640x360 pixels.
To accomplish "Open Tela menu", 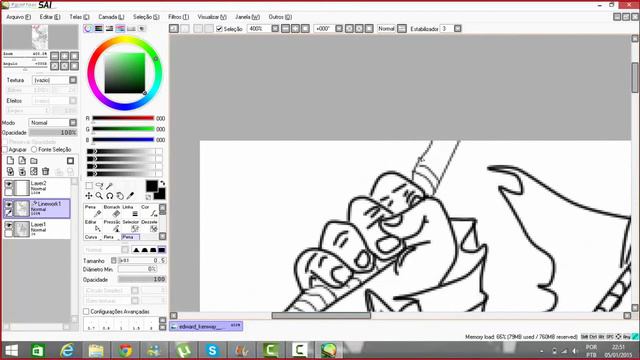I will tap(79, 17).
